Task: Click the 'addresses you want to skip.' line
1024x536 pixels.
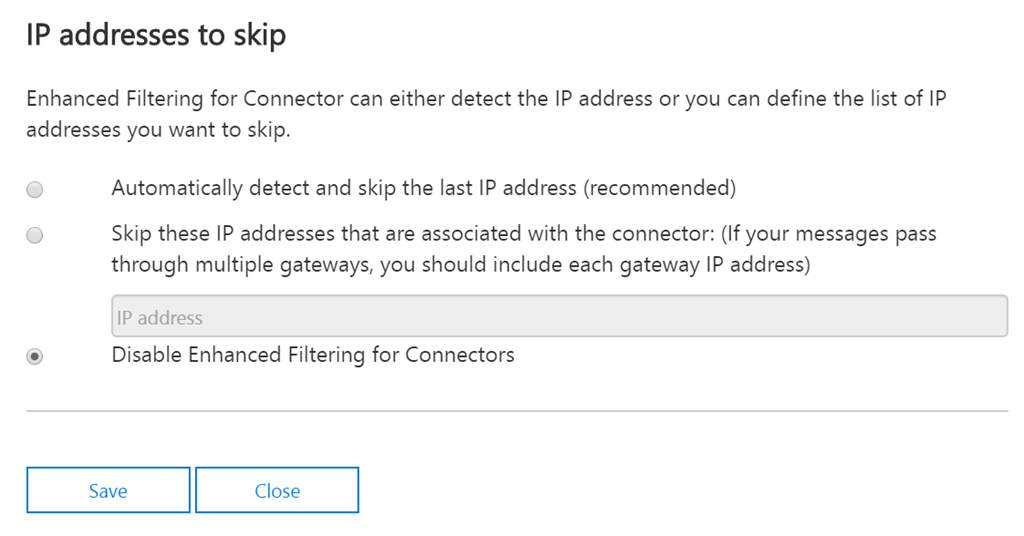Action: (158, 130)
